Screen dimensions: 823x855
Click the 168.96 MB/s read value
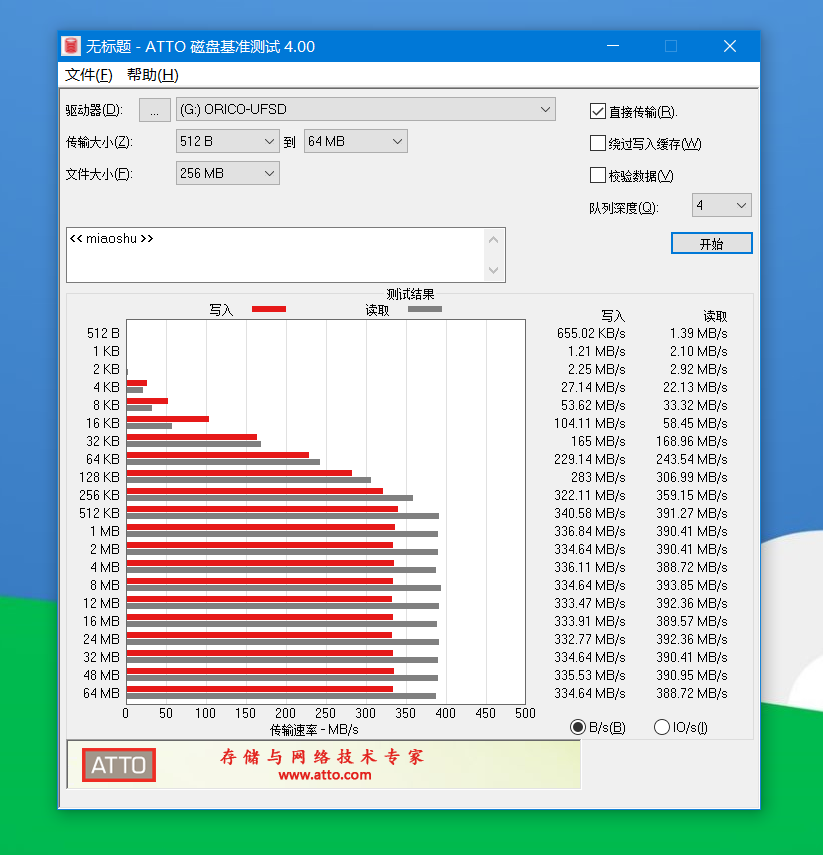pos(692,441)
